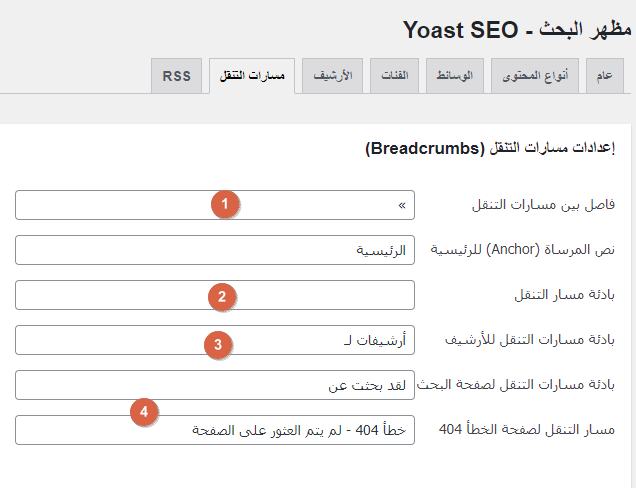Click the archive prefix field أرشيفات لـ

pos(215,340)
